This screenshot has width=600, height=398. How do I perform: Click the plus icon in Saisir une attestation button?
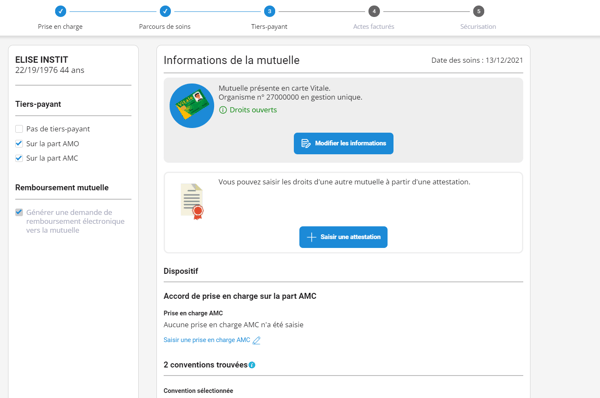311,237
